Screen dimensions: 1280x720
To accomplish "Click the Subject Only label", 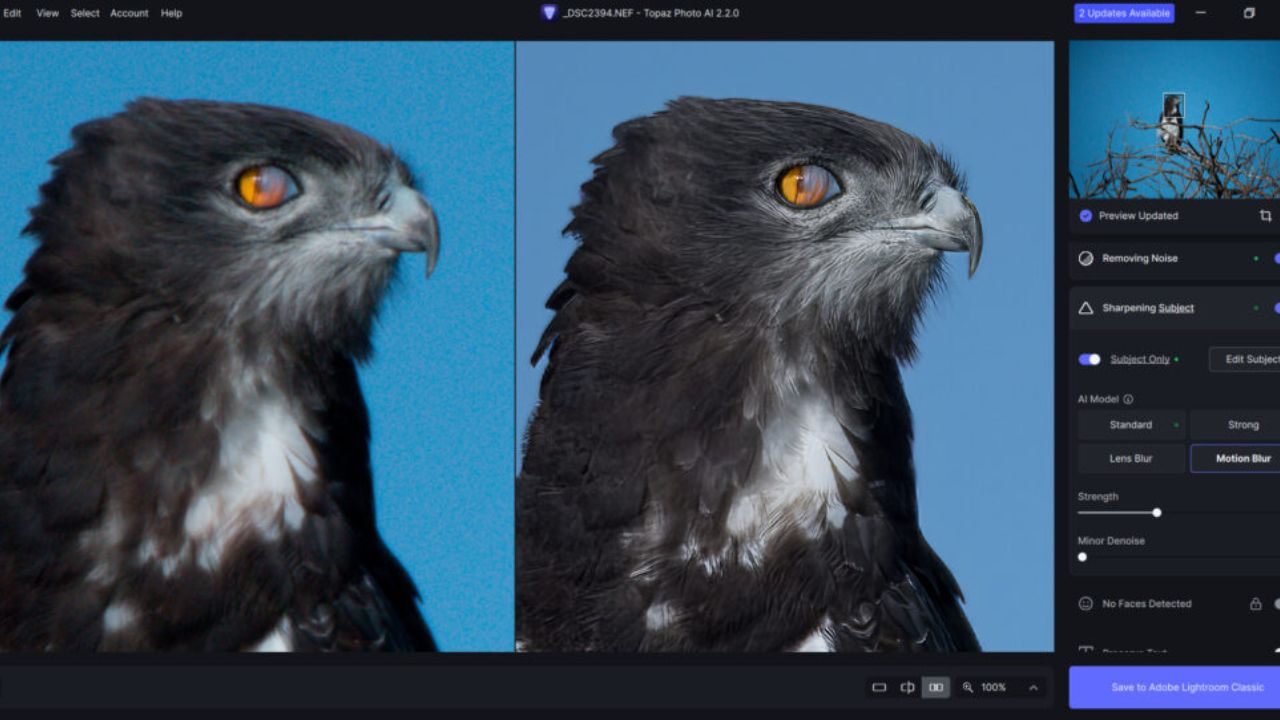I will point(1140,359).
